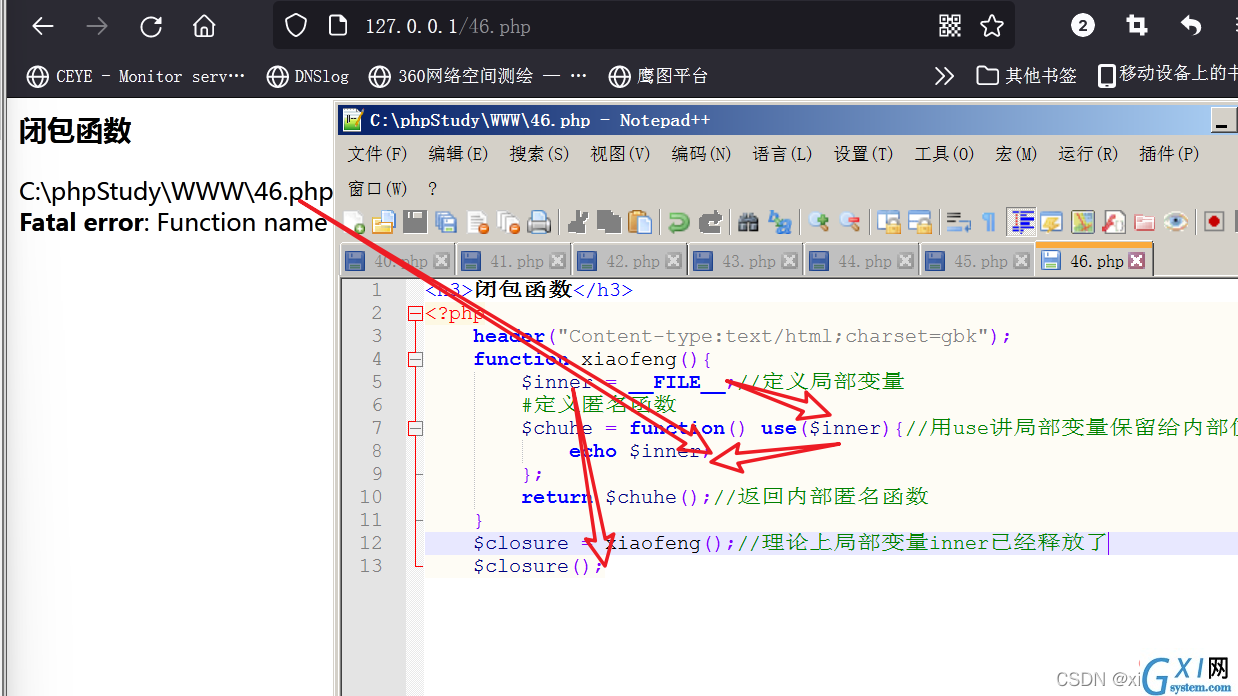1238x696 pixels.
Task: Open the 视图(V) menu
Action: pos(620,154)
